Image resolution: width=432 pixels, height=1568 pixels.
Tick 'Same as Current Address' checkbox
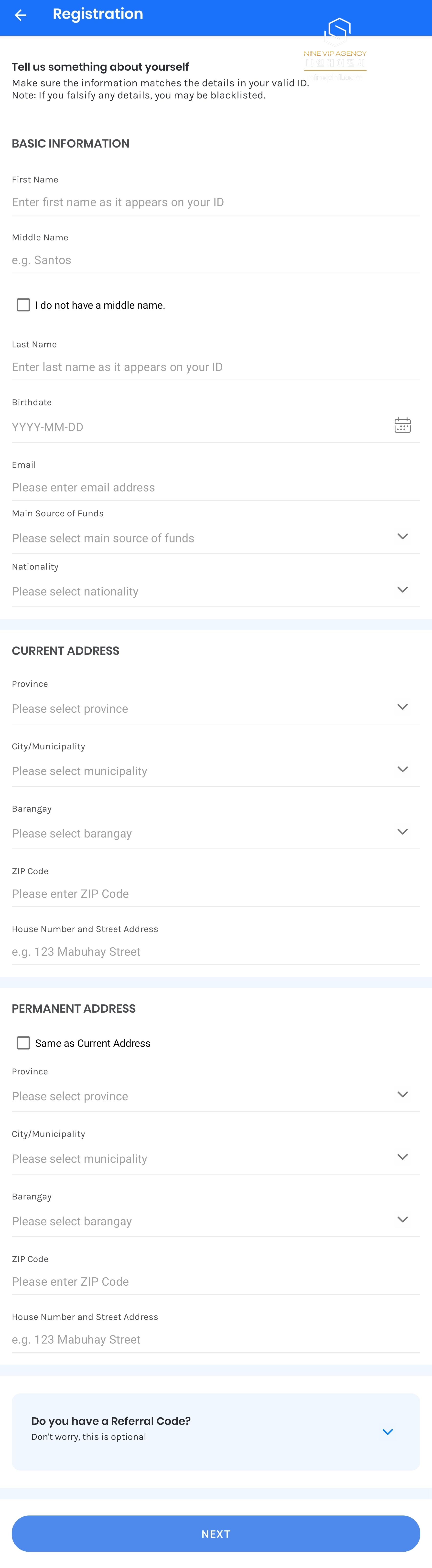[23, 1043]
